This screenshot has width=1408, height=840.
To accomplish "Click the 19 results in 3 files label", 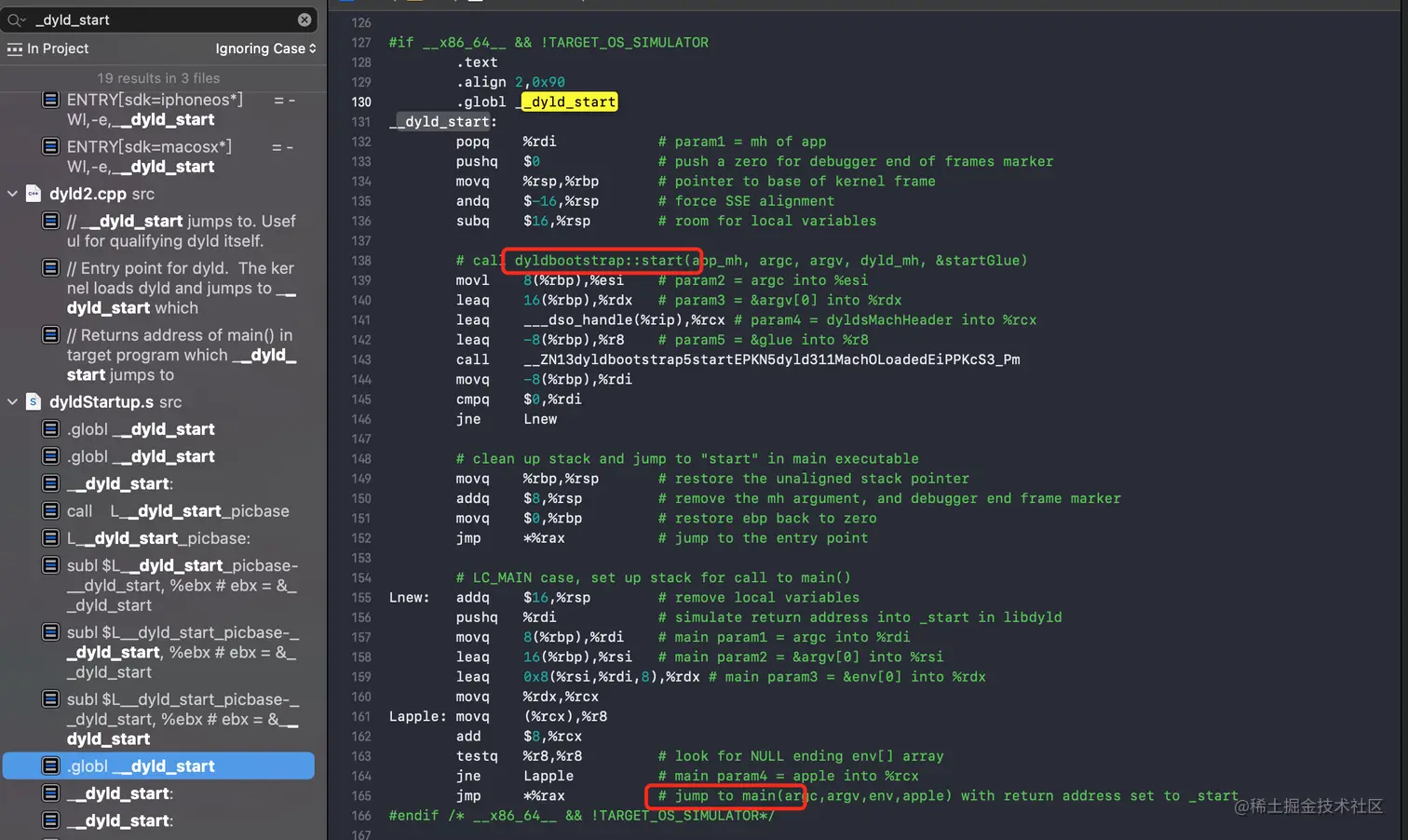I will (158, 78).
